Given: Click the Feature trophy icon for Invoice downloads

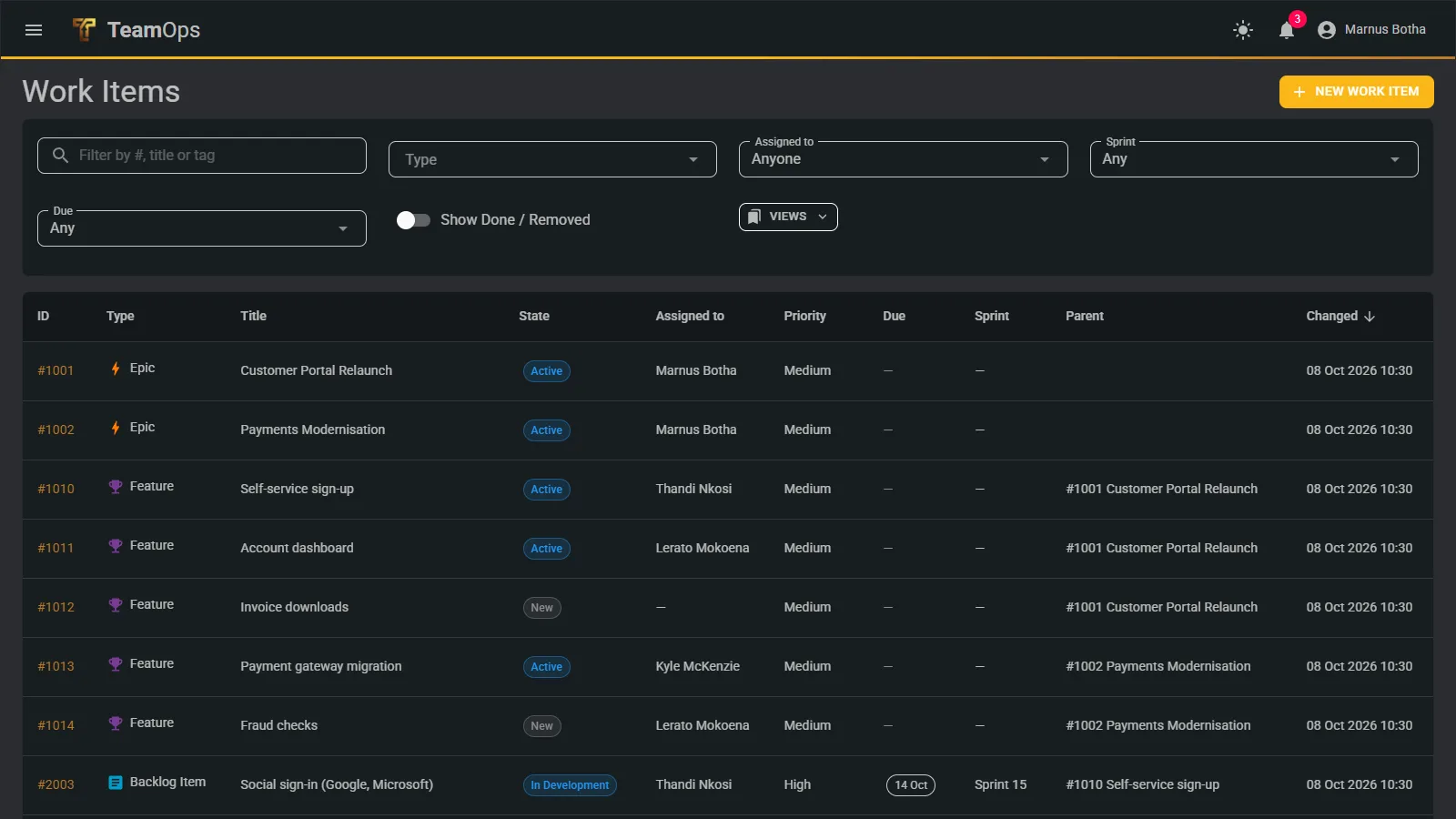Looking at the screenshot, I should tap(116, 605).
